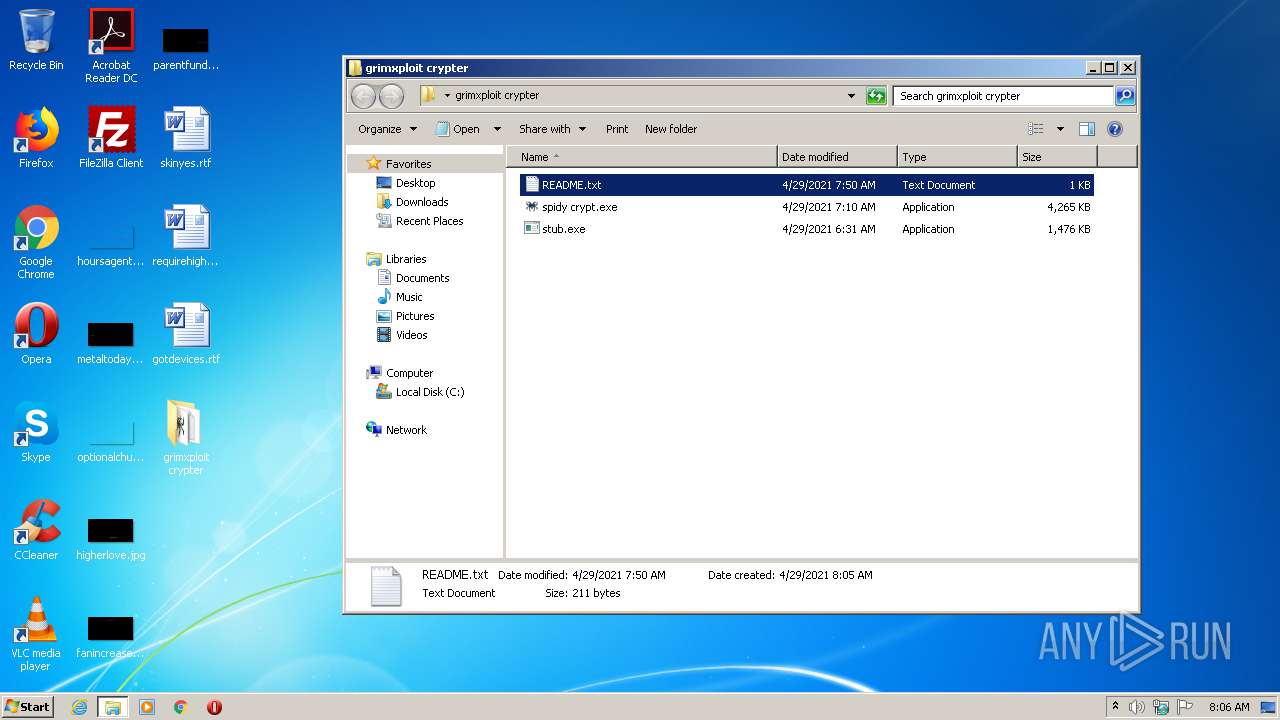This screenshot has height=720, width=1280.
Task: Open the views options dropdown arrow
Action: [x=1060, y=129]
